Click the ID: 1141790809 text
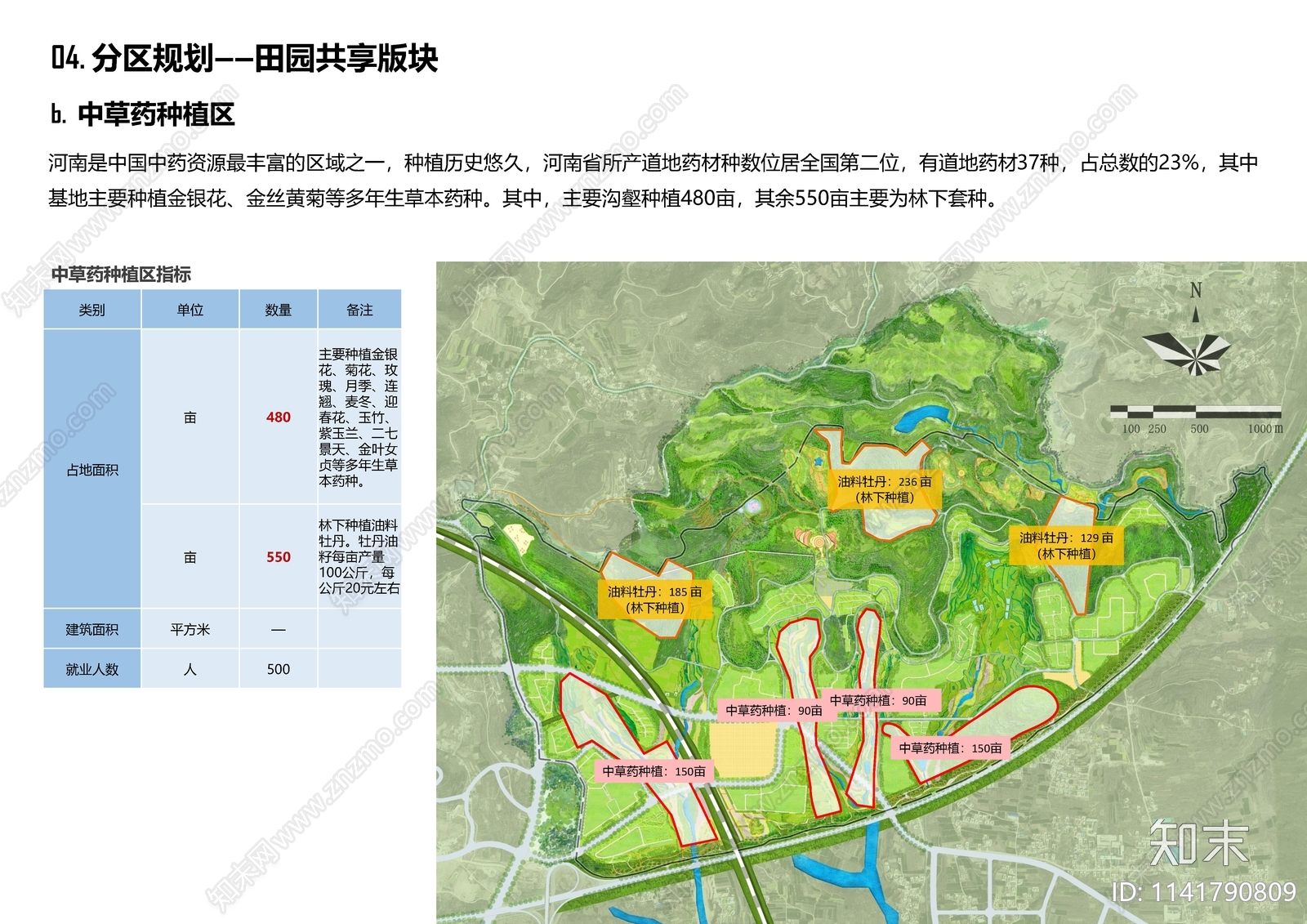The width and height of the screenshot is (1307, 924). (1203, 892)
